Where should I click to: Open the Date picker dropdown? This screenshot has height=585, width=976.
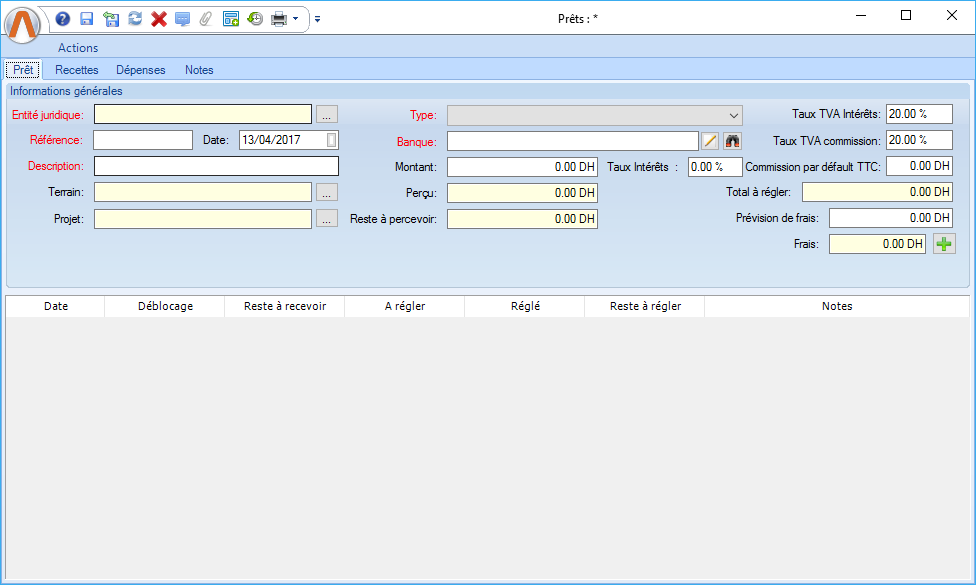332,140
